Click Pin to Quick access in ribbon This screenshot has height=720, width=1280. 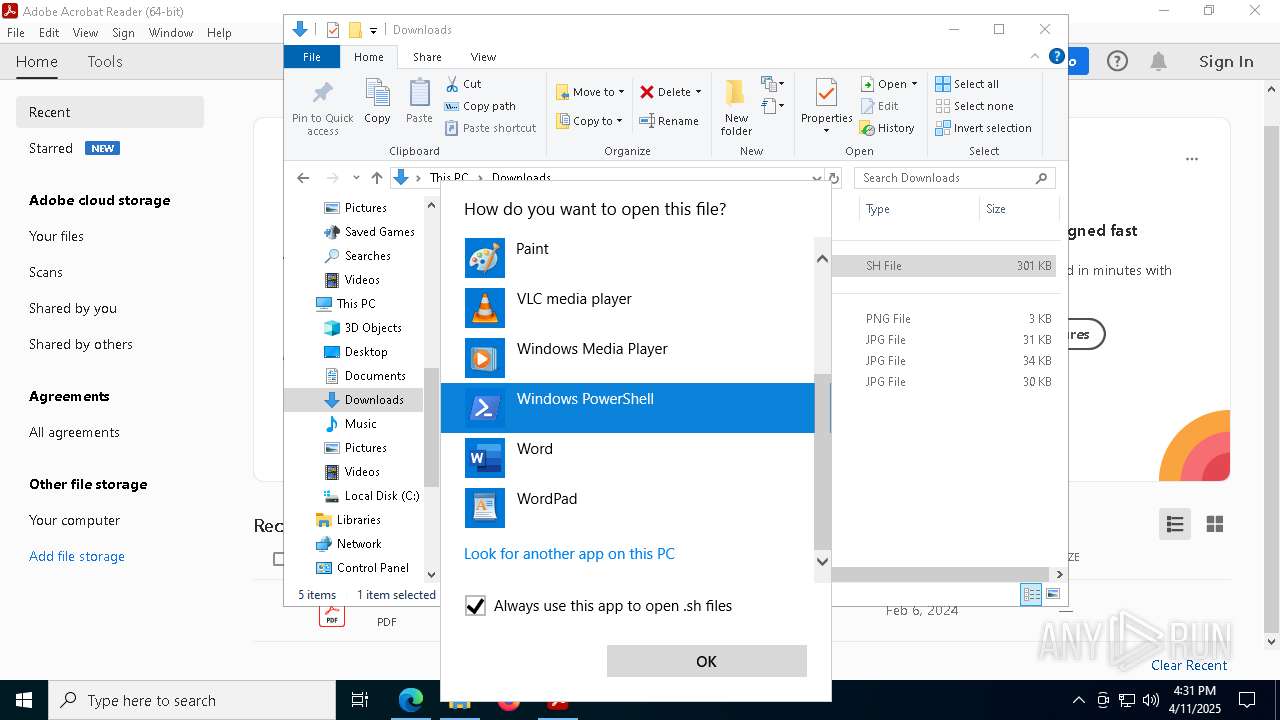(322, 108)
